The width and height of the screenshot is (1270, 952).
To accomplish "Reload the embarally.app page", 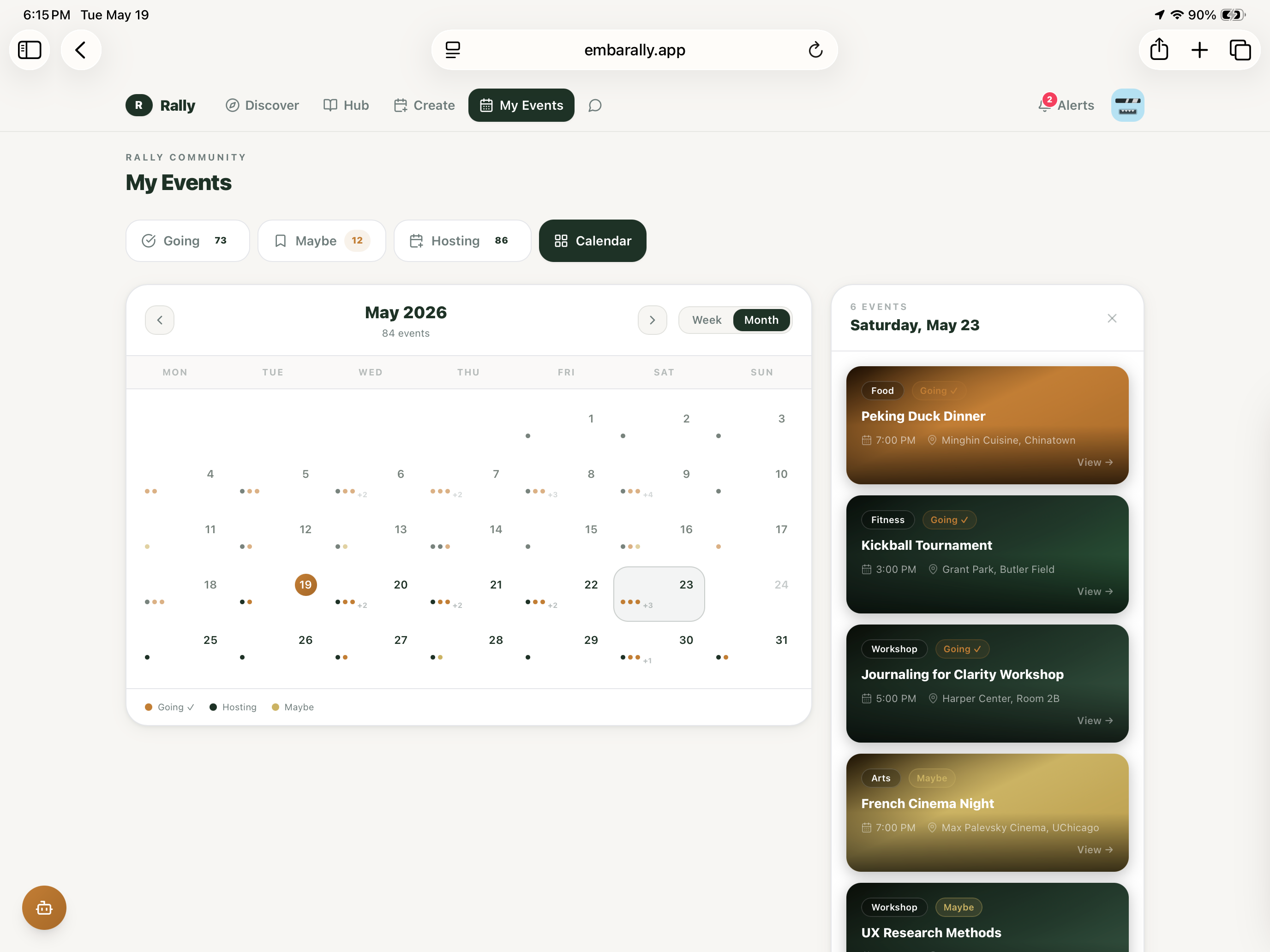I will (x=815, y=50).
